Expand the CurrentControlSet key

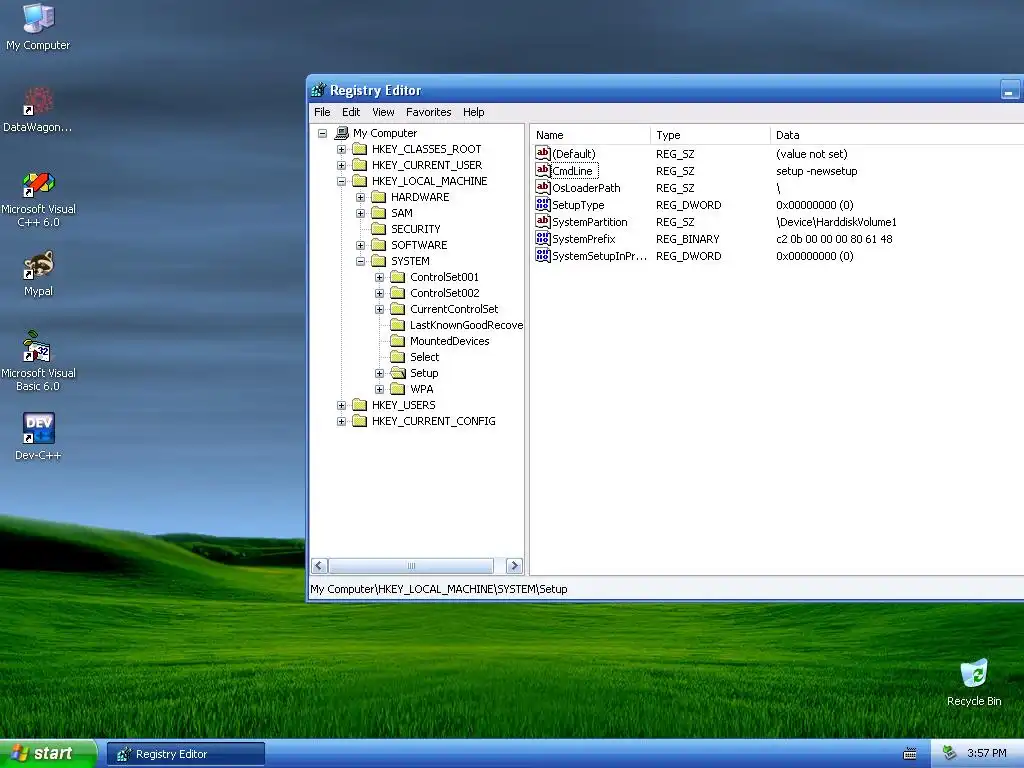click(x=379, y=310)
